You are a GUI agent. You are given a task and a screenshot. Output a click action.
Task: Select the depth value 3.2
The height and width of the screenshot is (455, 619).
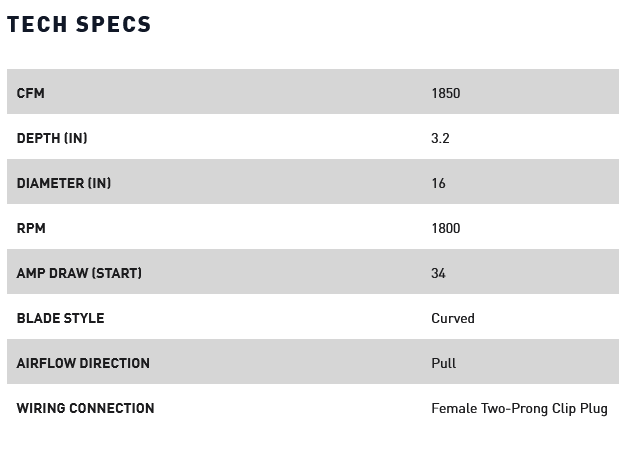pyautogui.click(x=440, y=138)
